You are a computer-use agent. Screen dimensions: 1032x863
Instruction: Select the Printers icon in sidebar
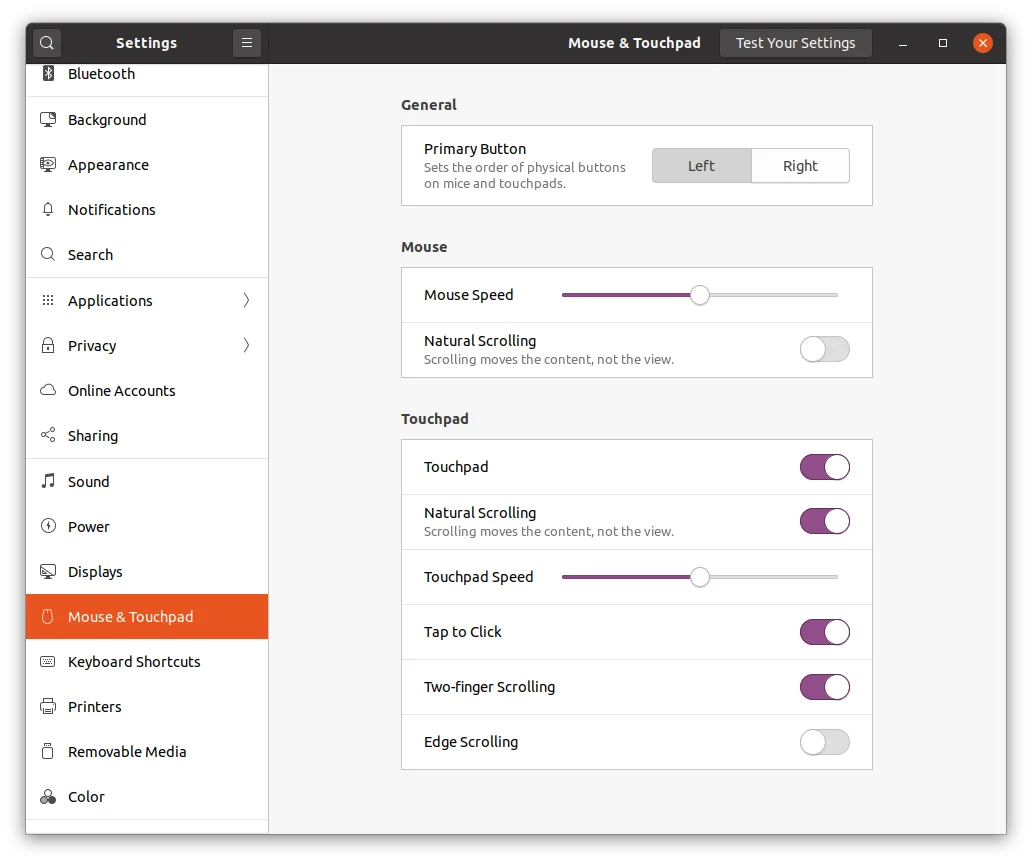pos(48,706)
